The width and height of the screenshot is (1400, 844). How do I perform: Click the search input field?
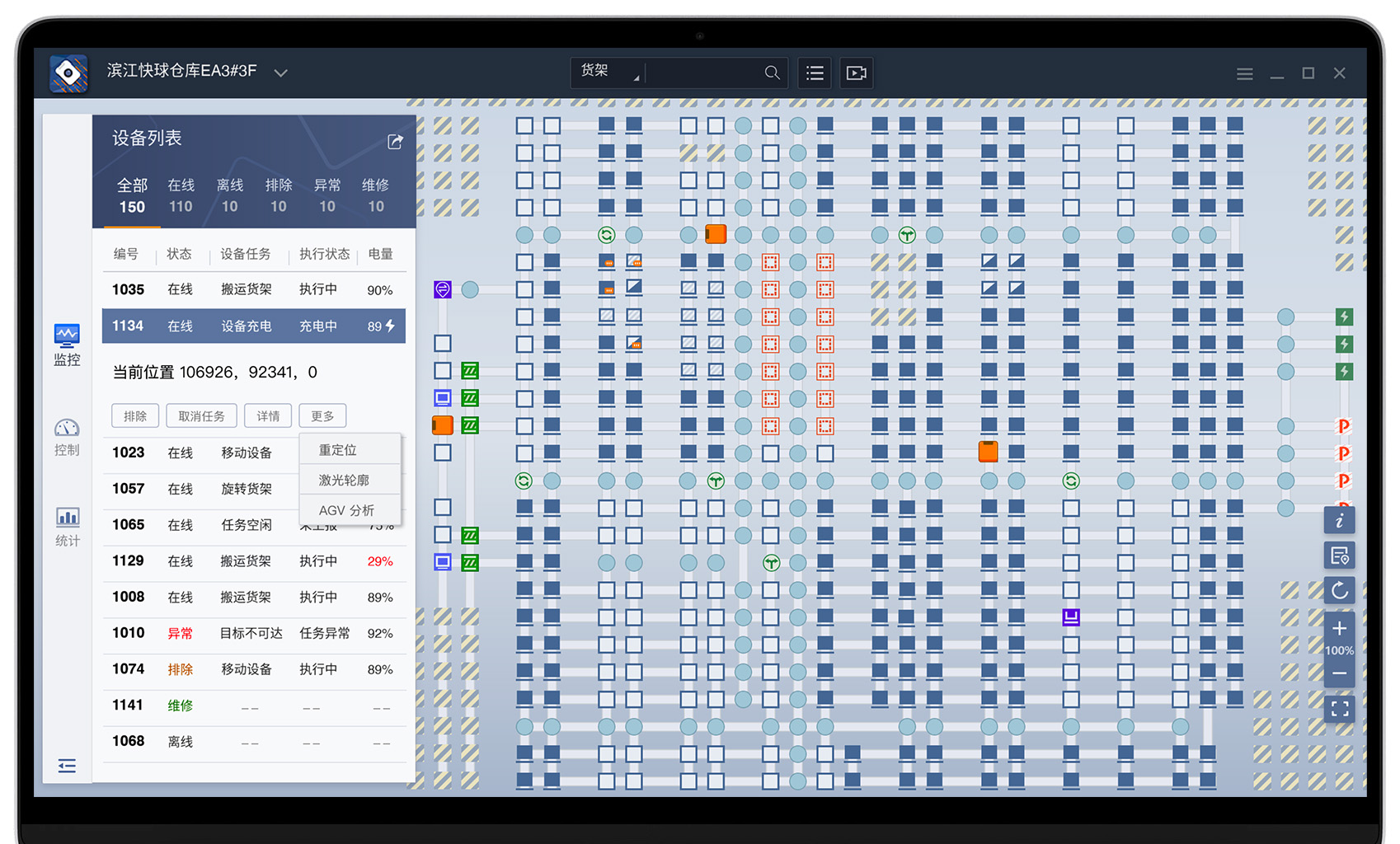(705, 73)
